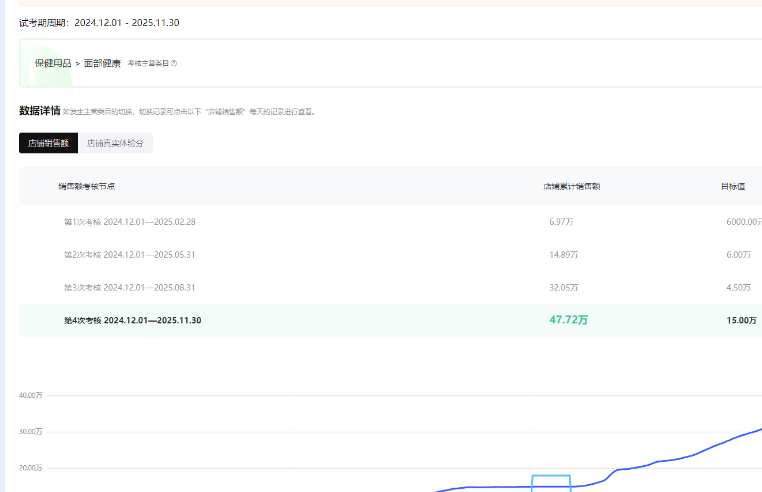Click the green 47.72万 sales value
The width and height of the screenshot is (762, 492).
click(x=568, y=320)
